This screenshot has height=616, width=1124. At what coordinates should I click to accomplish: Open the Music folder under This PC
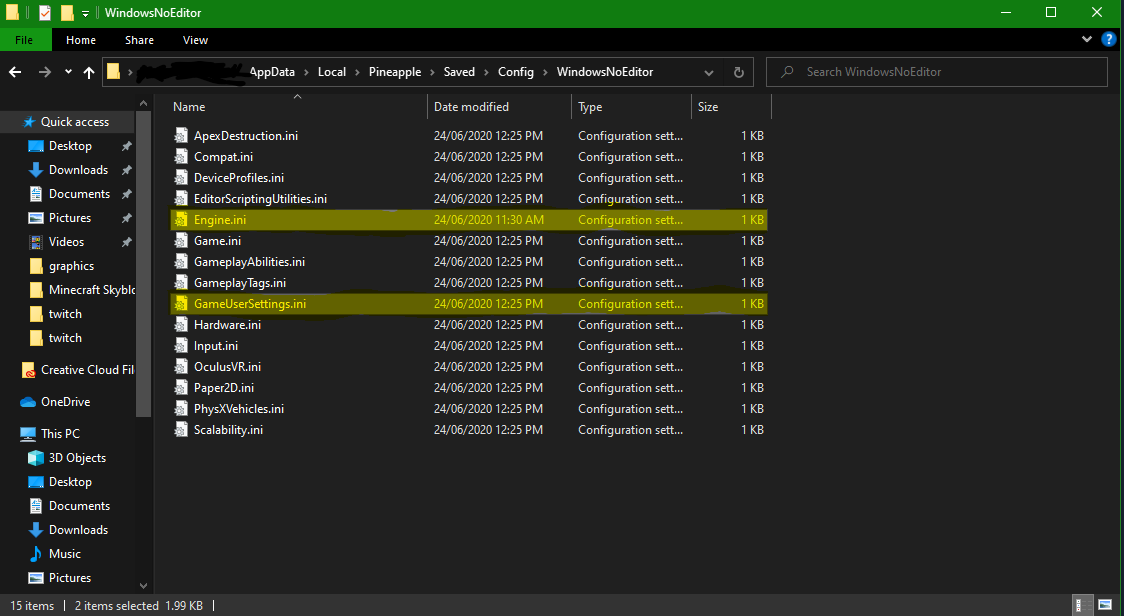[65, 554]
